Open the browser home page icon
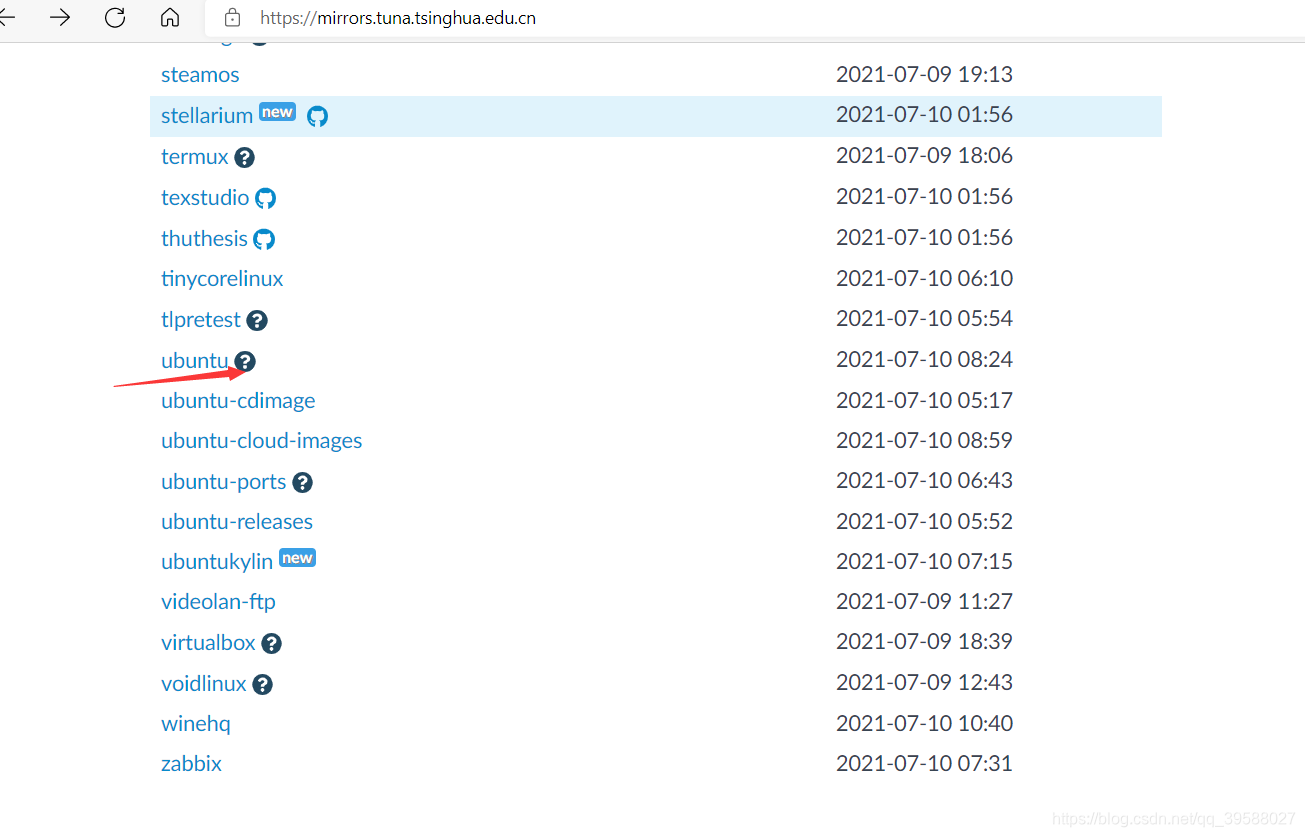 [170, 17]
